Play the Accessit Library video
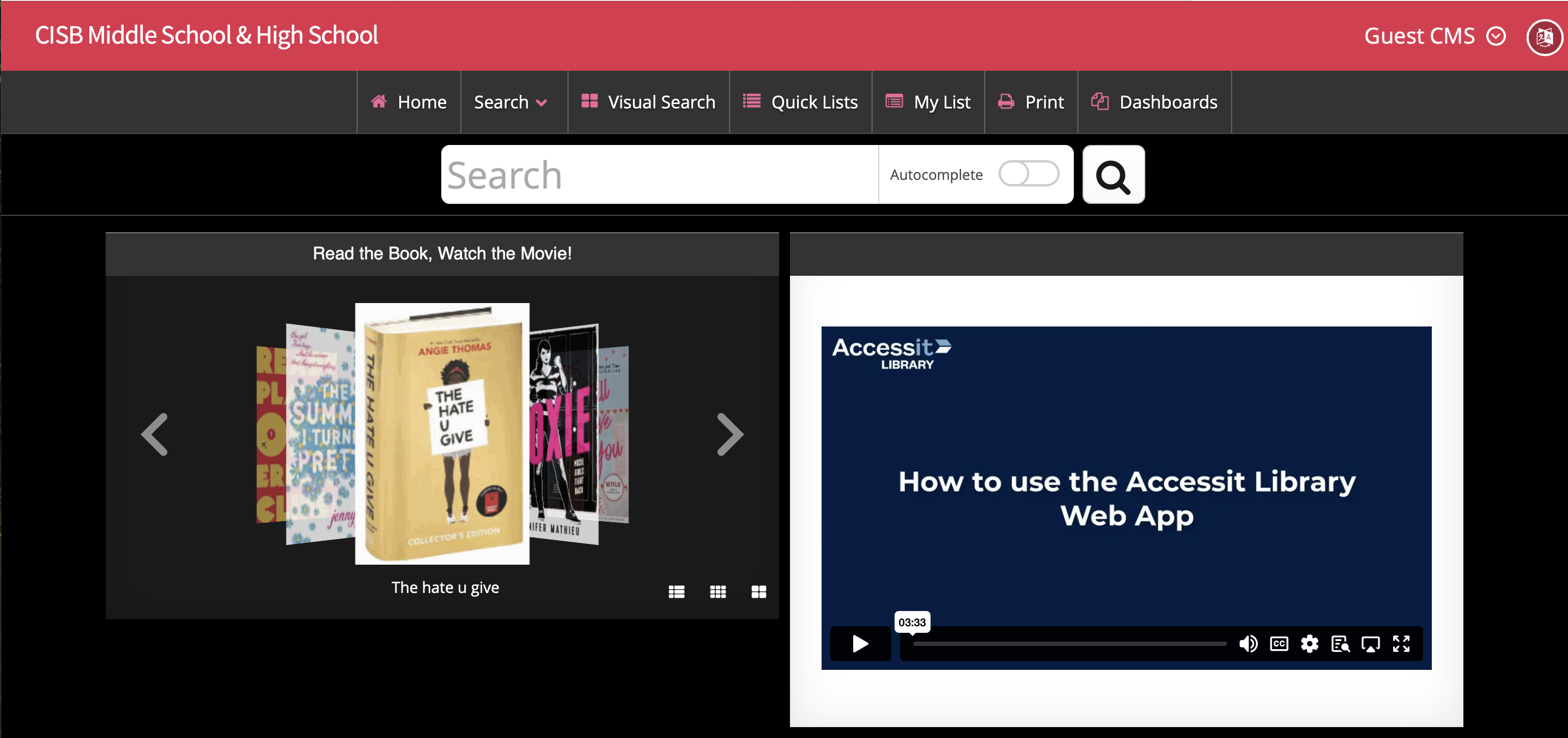Image resolution: width=1568 pixels, height=738 pixels. 860,644
